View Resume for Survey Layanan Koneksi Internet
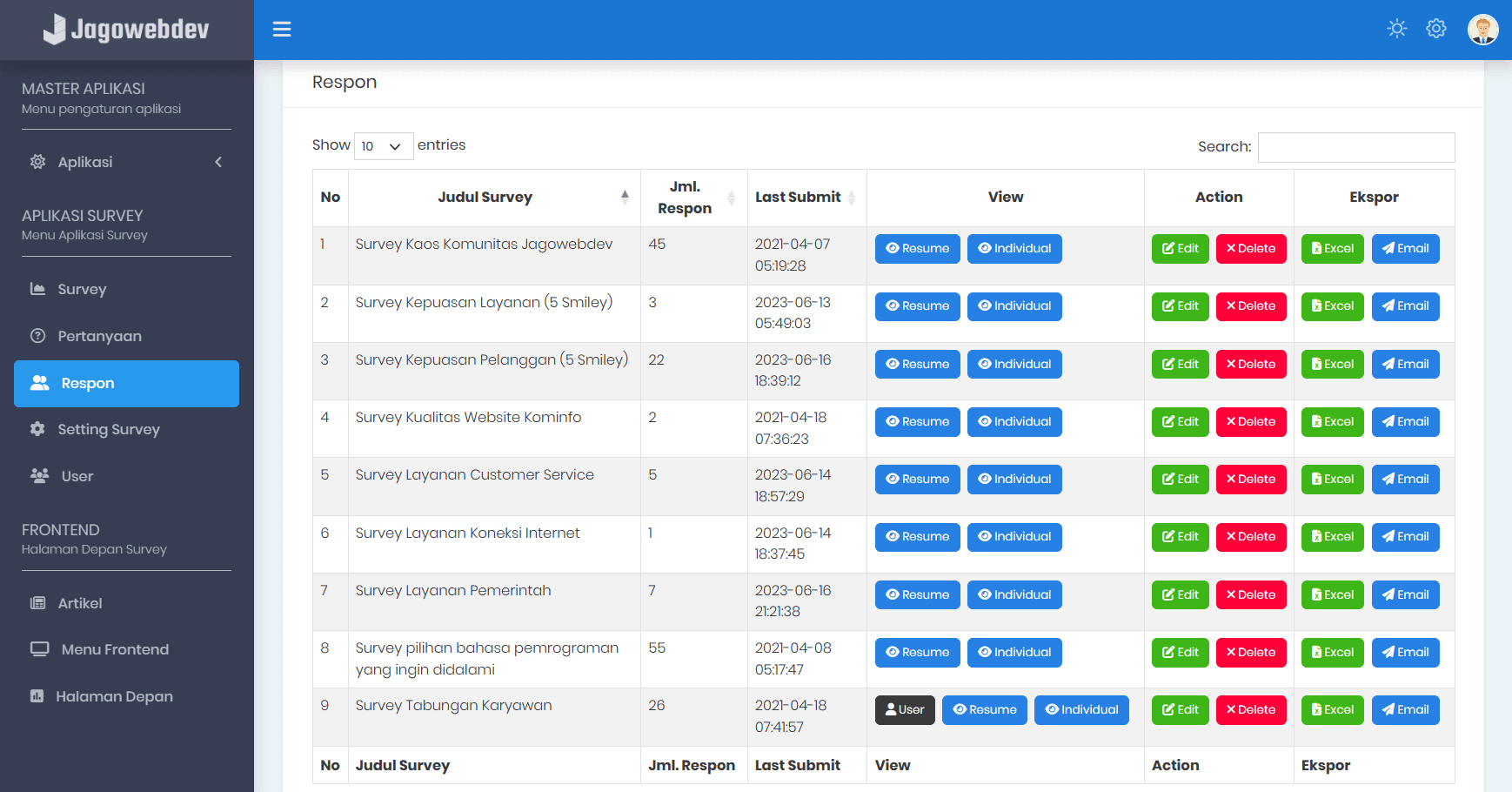The width and height of the screenshot is (1512, 792). tap(918, 537)
